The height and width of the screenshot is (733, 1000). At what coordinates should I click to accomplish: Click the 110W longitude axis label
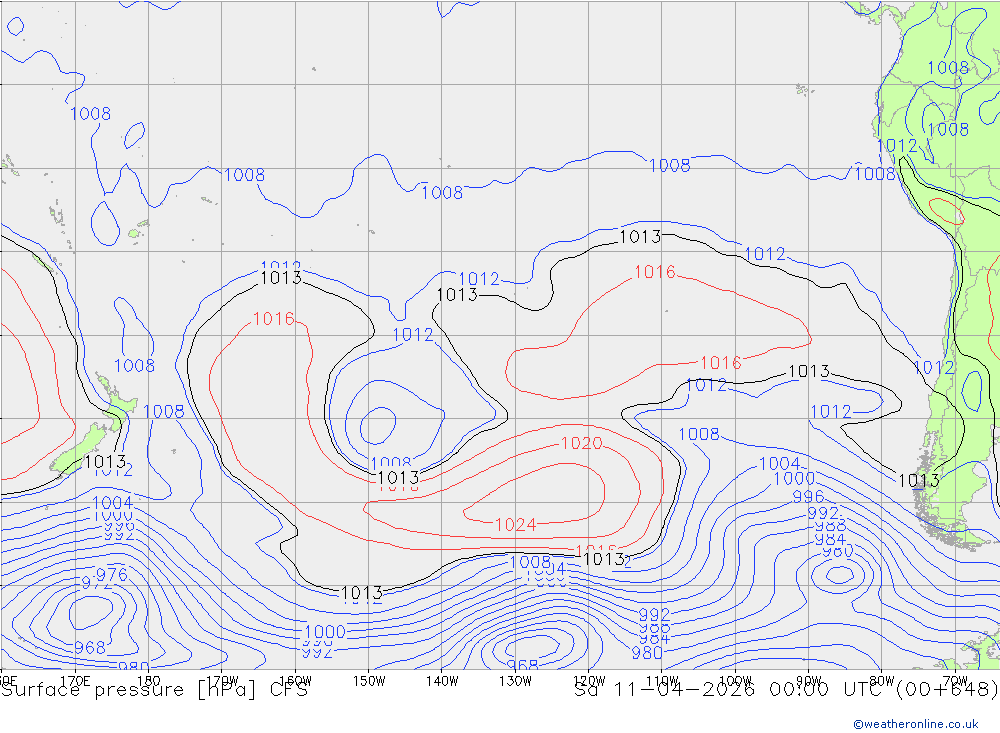(x=662, y=681)
